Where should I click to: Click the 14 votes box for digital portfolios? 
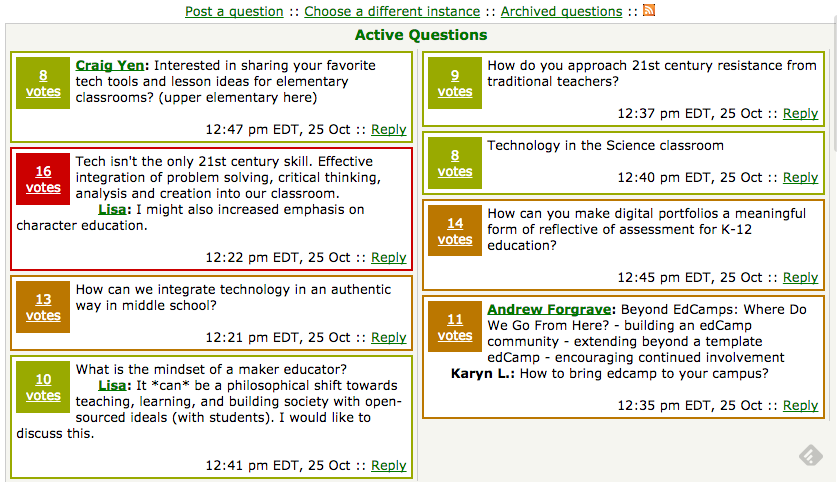(x=455, y=231)
